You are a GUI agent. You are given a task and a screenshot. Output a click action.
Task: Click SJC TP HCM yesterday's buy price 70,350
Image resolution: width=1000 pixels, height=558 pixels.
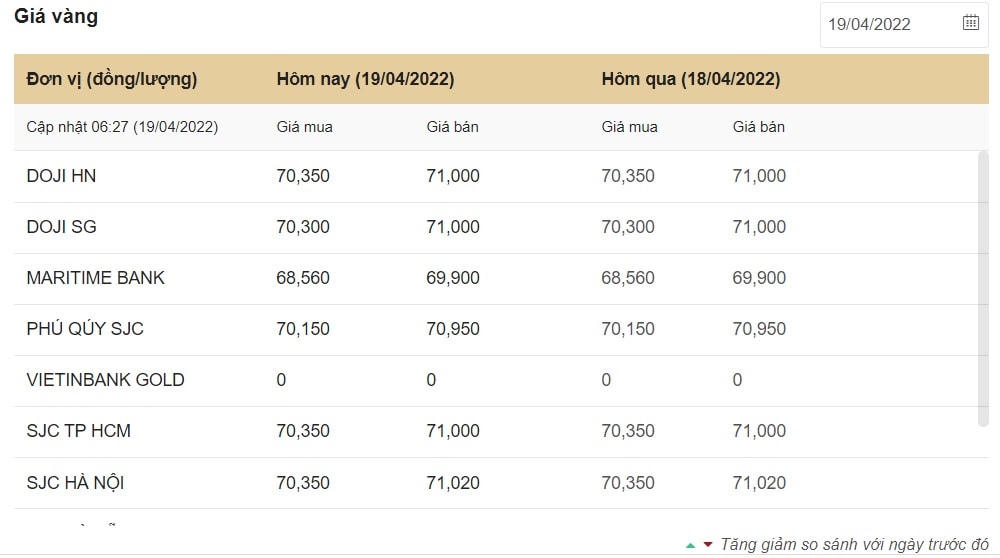628,431
